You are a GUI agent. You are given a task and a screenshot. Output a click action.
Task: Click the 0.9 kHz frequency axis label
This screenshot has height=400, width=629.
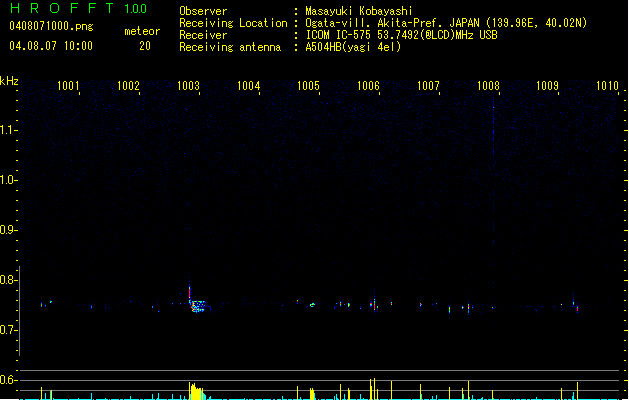7,230
